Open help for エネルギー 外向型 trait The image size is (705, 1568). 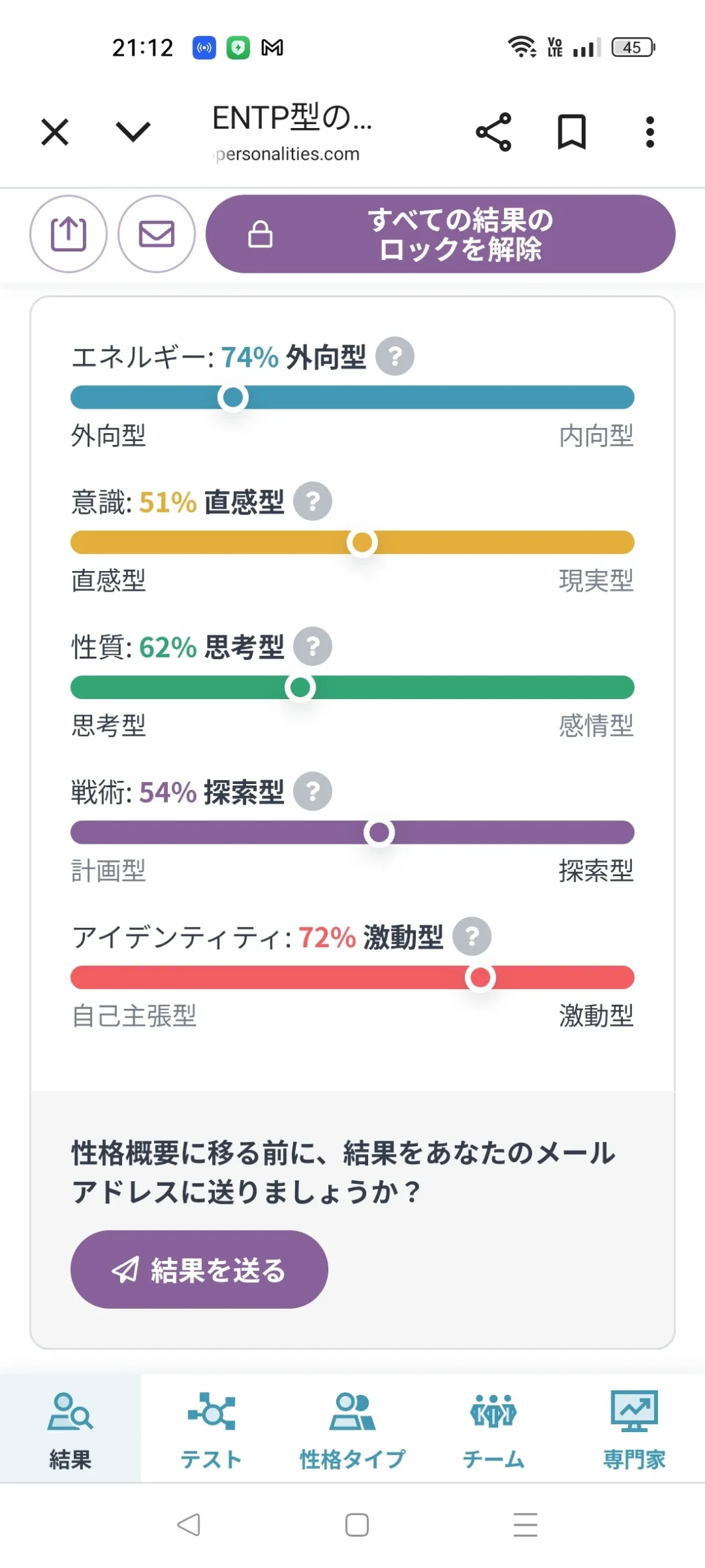tap(395, 357)
